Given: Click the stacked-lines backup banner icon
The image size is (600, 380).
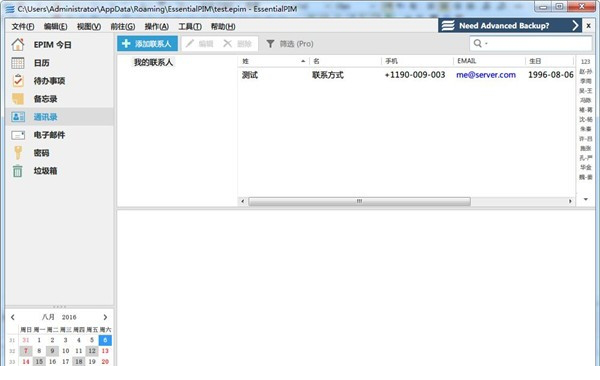Looking at the screenshot, I should [x=448, y=26].
